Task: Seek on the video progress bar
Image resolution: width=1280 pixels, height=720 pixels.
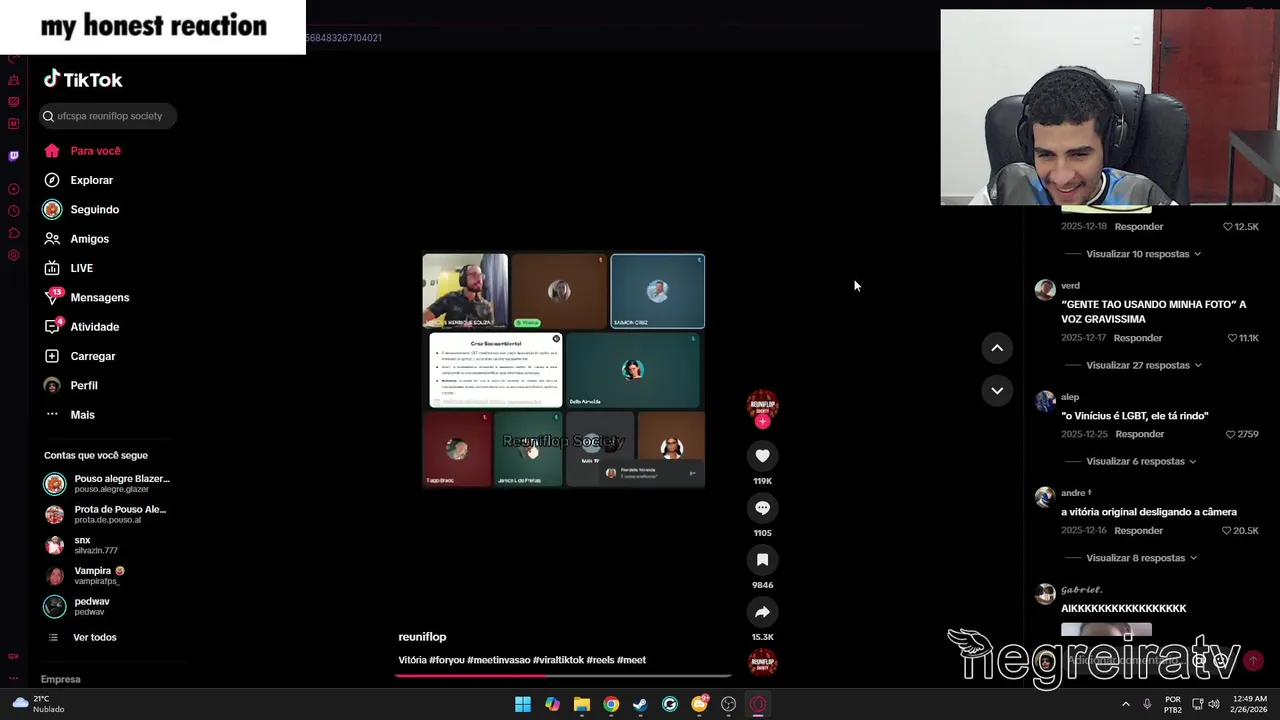Action: click(x=563, y=676)
